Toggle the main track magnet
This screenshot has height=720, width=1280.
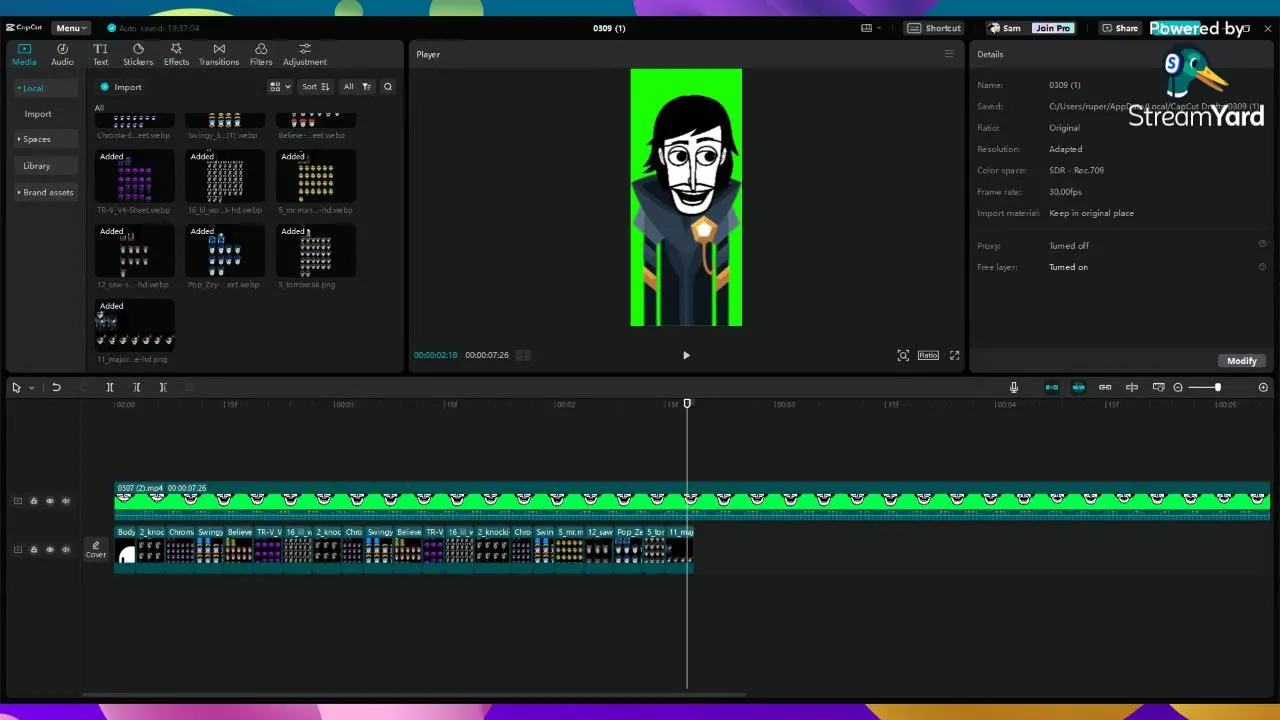pos(1051,387)
